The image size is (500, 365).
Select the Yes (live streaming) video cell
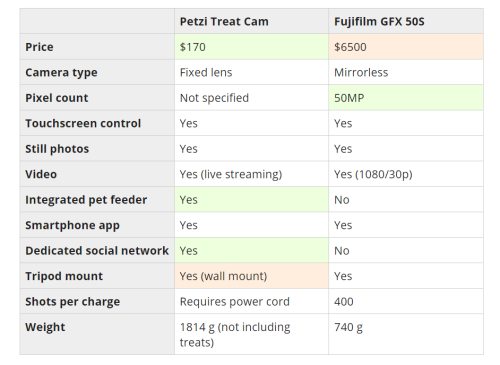tap(251, 174)
